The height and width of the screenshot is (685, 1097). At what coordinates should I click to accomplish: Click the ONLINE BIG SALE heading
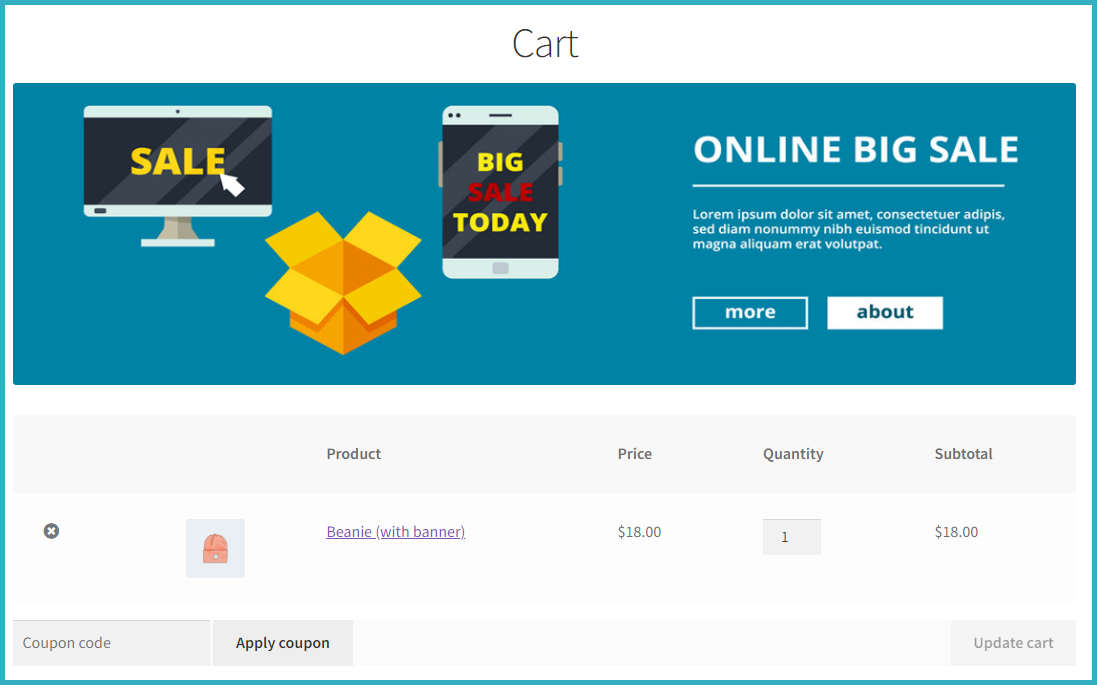pos(855,149)
